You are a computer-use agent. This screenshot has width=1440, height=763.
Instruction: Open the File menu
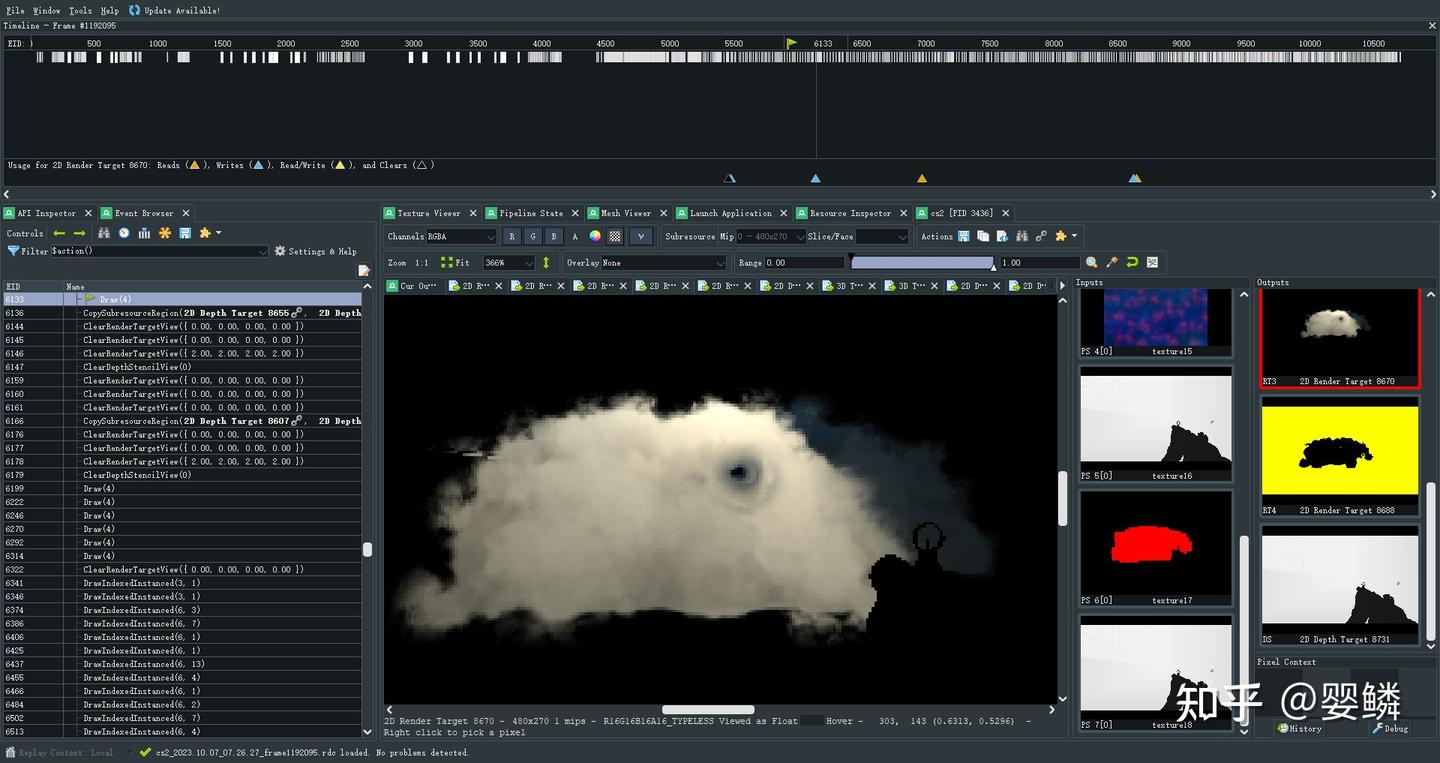coord(15,10)
